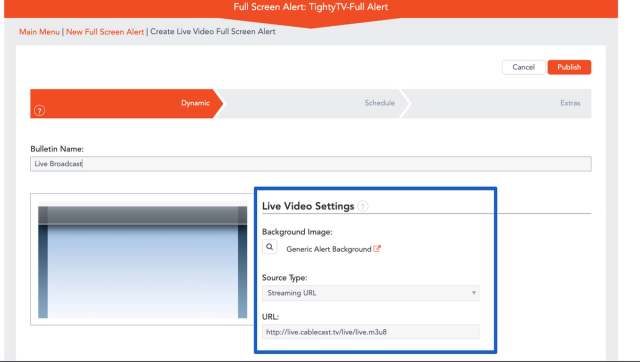
Task: Click the help icon on Dynamic step
Action: coord(40,111)
